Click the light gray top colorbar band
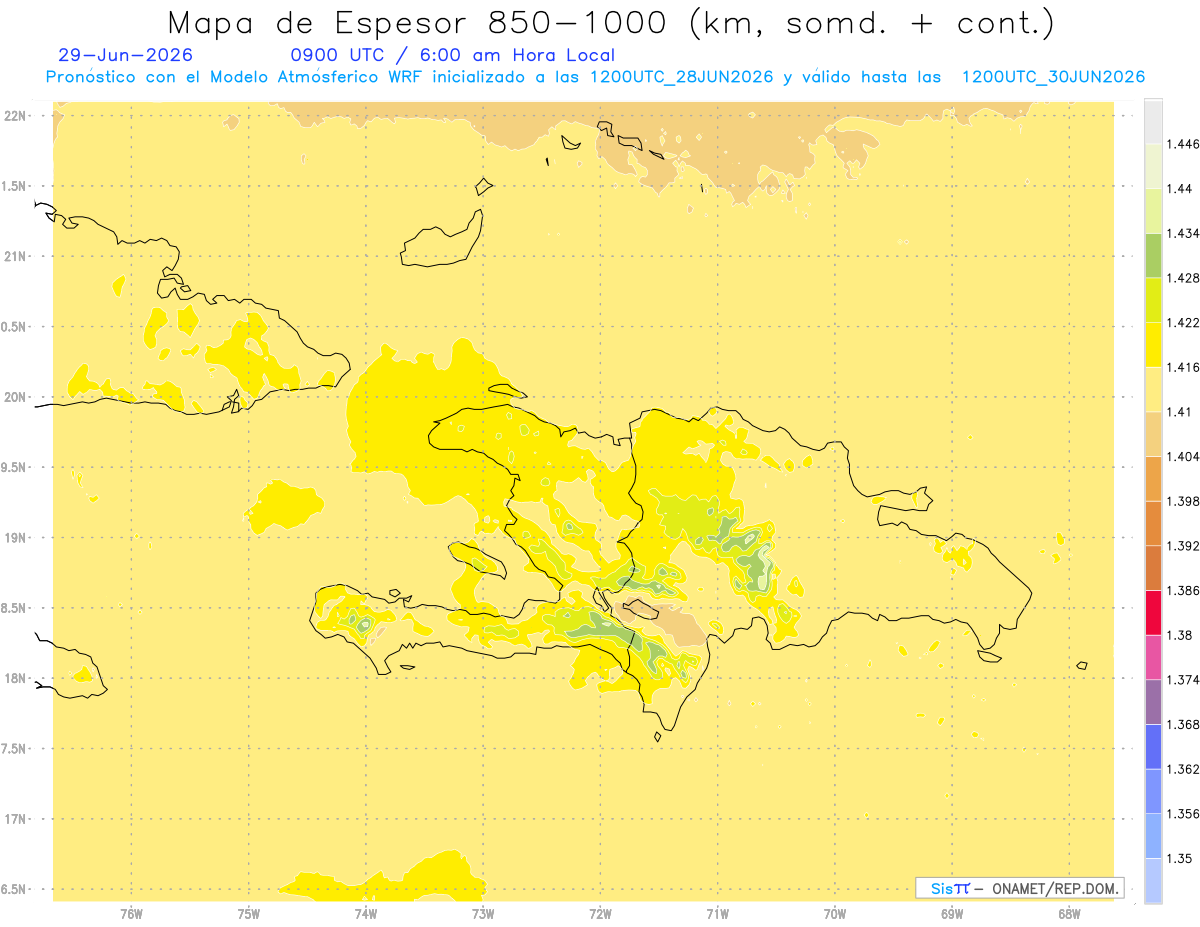This screenshot has height=927, width=1200. click(1153, 121)
